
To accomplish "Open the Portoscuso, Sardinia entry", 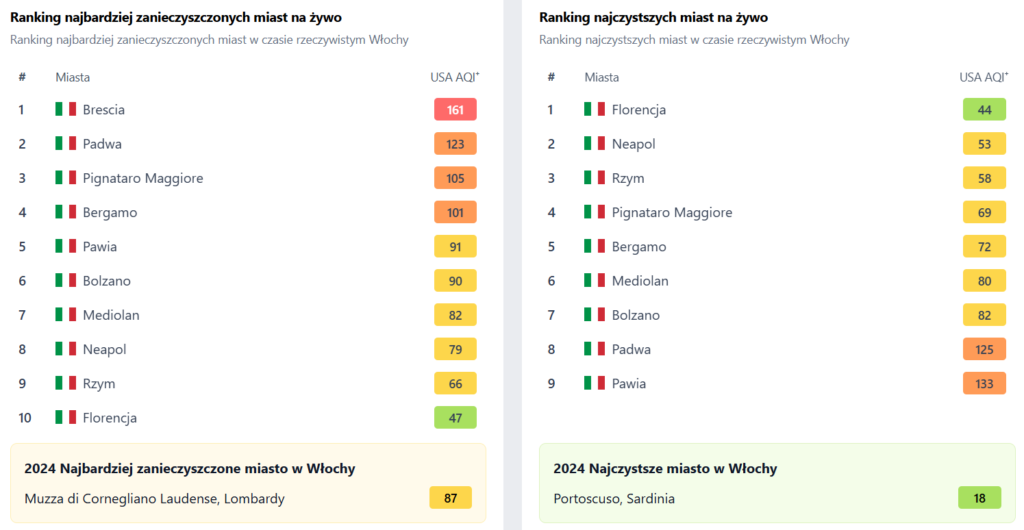I will (614, 498).
